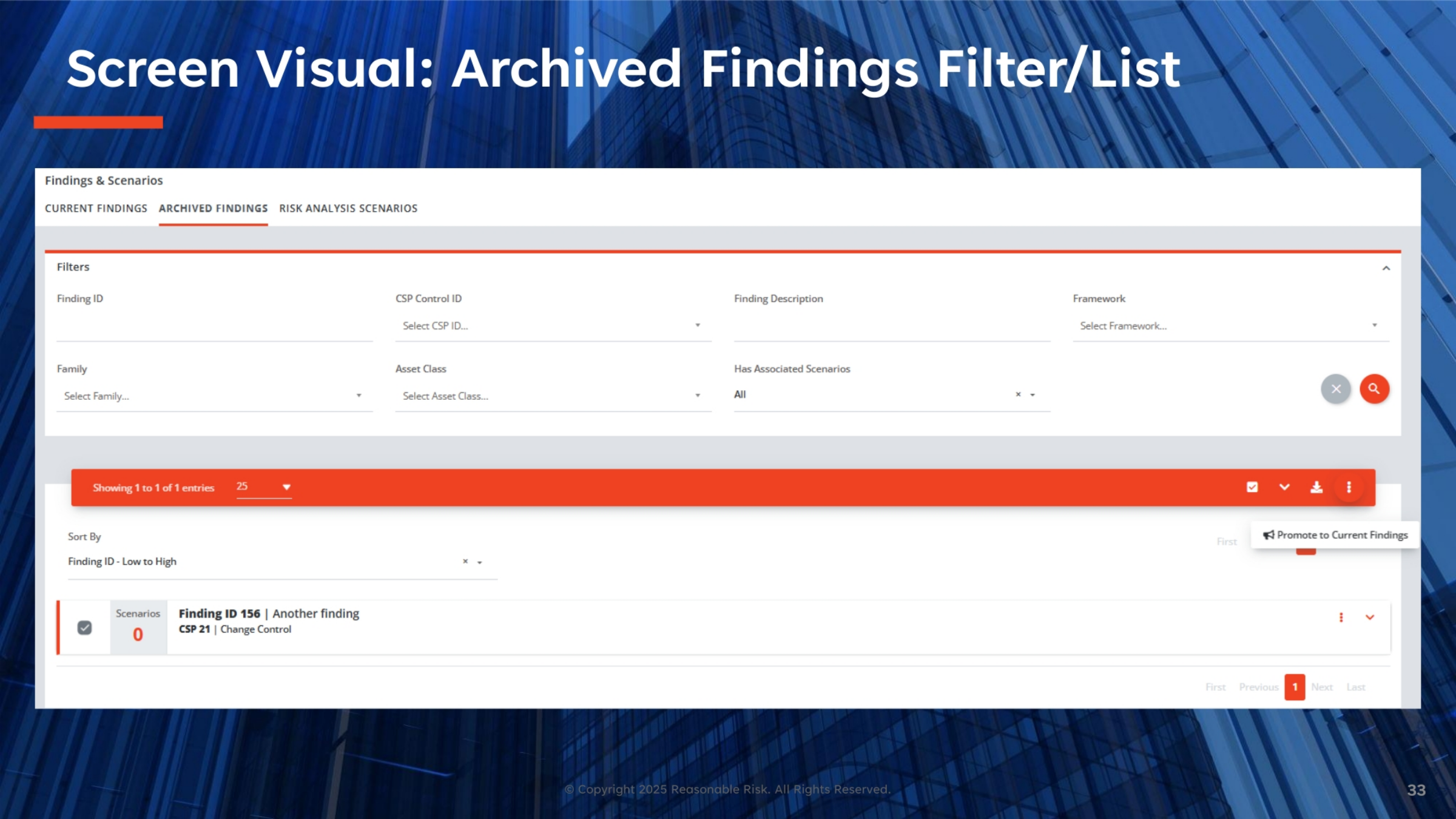Click the Finding Description filter input

(x=892, y=326)
